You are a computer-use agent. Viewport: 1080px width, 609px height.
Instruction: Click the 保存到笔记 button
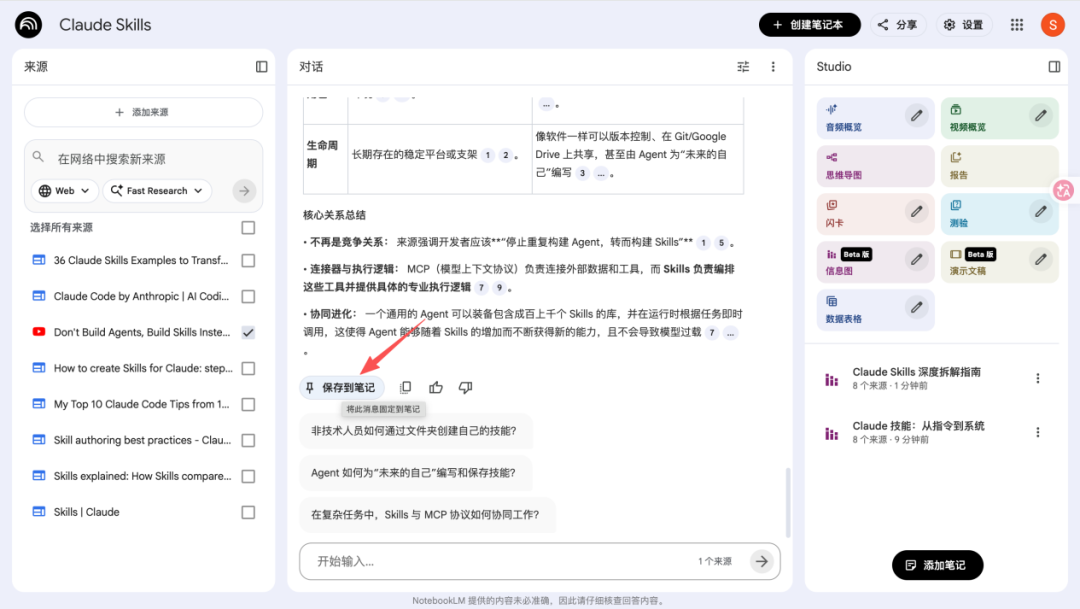[x=341, y=388]
